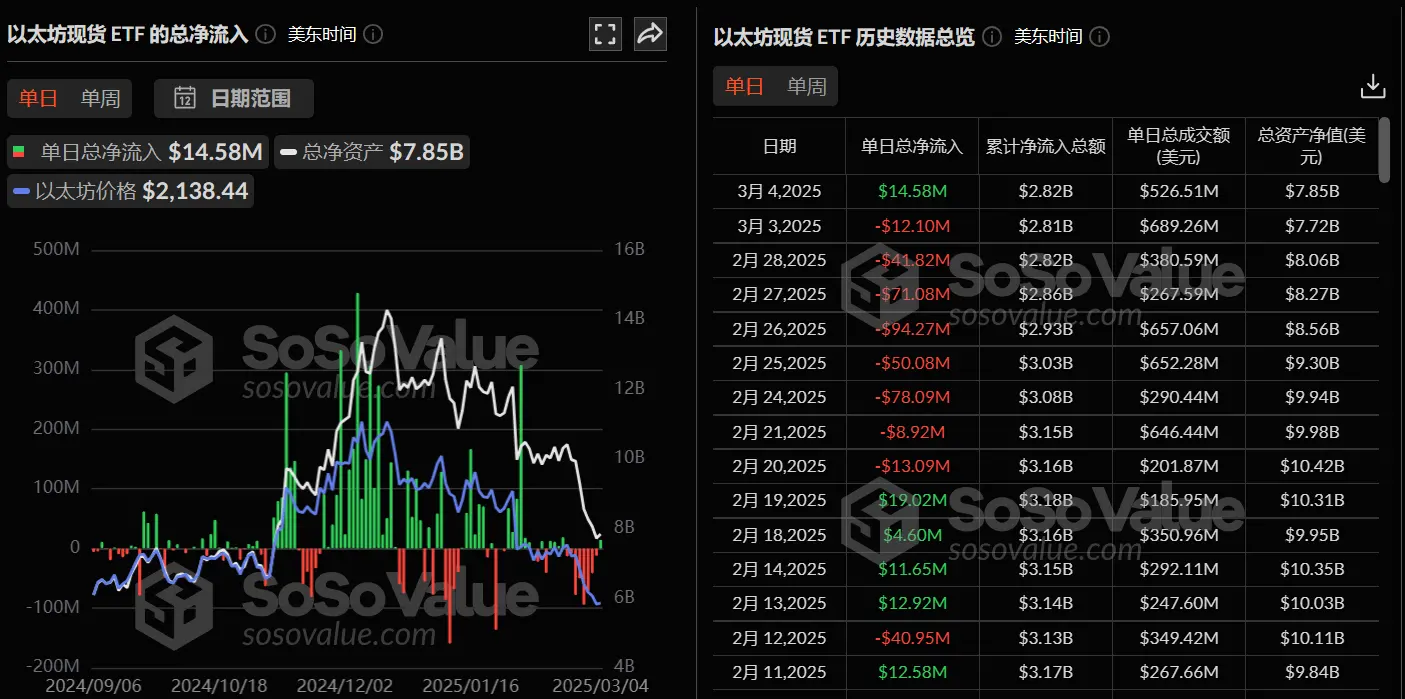Image resolution: width=1405 pixels, height=699 pixels.
Task: Open the info tooltip for 以太坊现货 ETF 历史数据总览
Action: 991,37
